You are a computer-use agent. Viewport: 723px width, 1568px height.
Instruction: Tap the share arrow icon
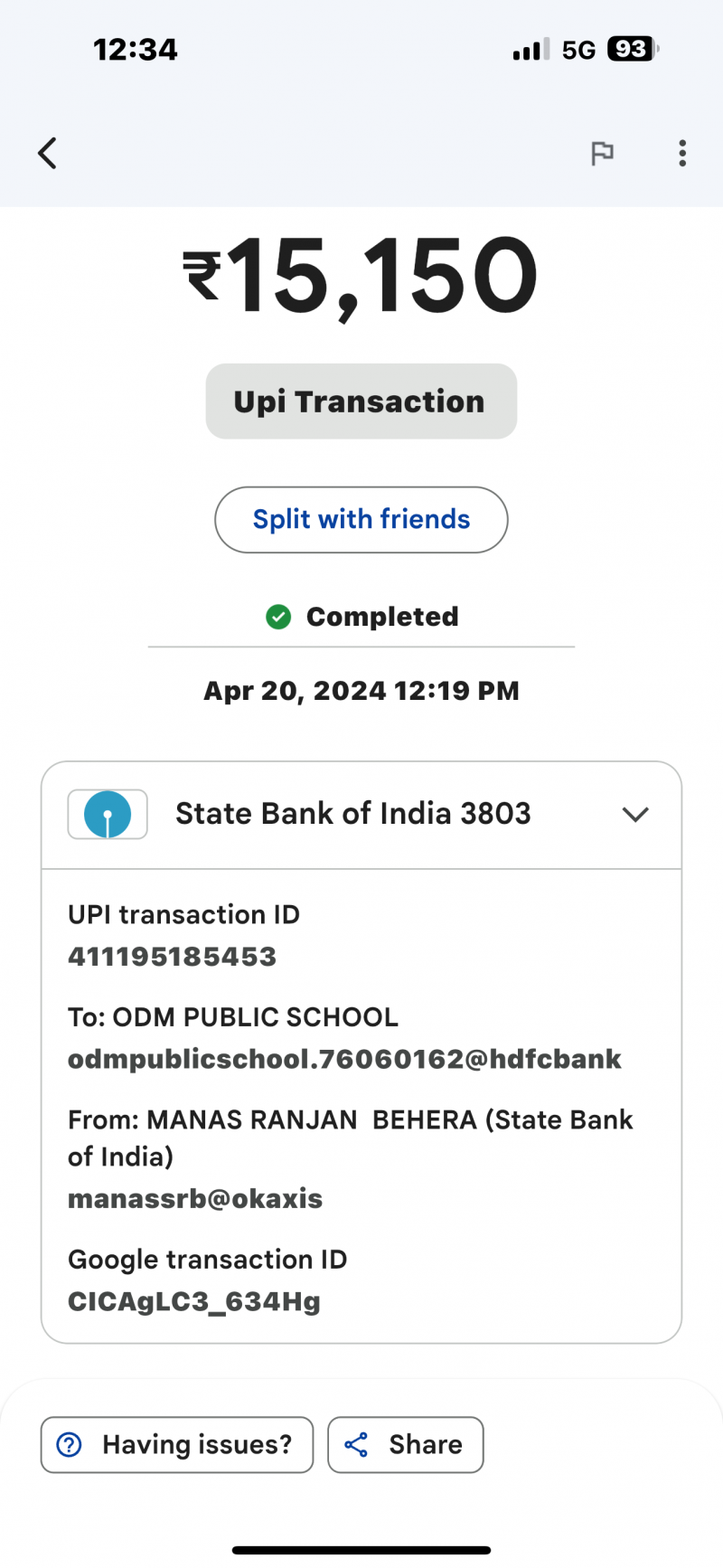[356, 1444]
